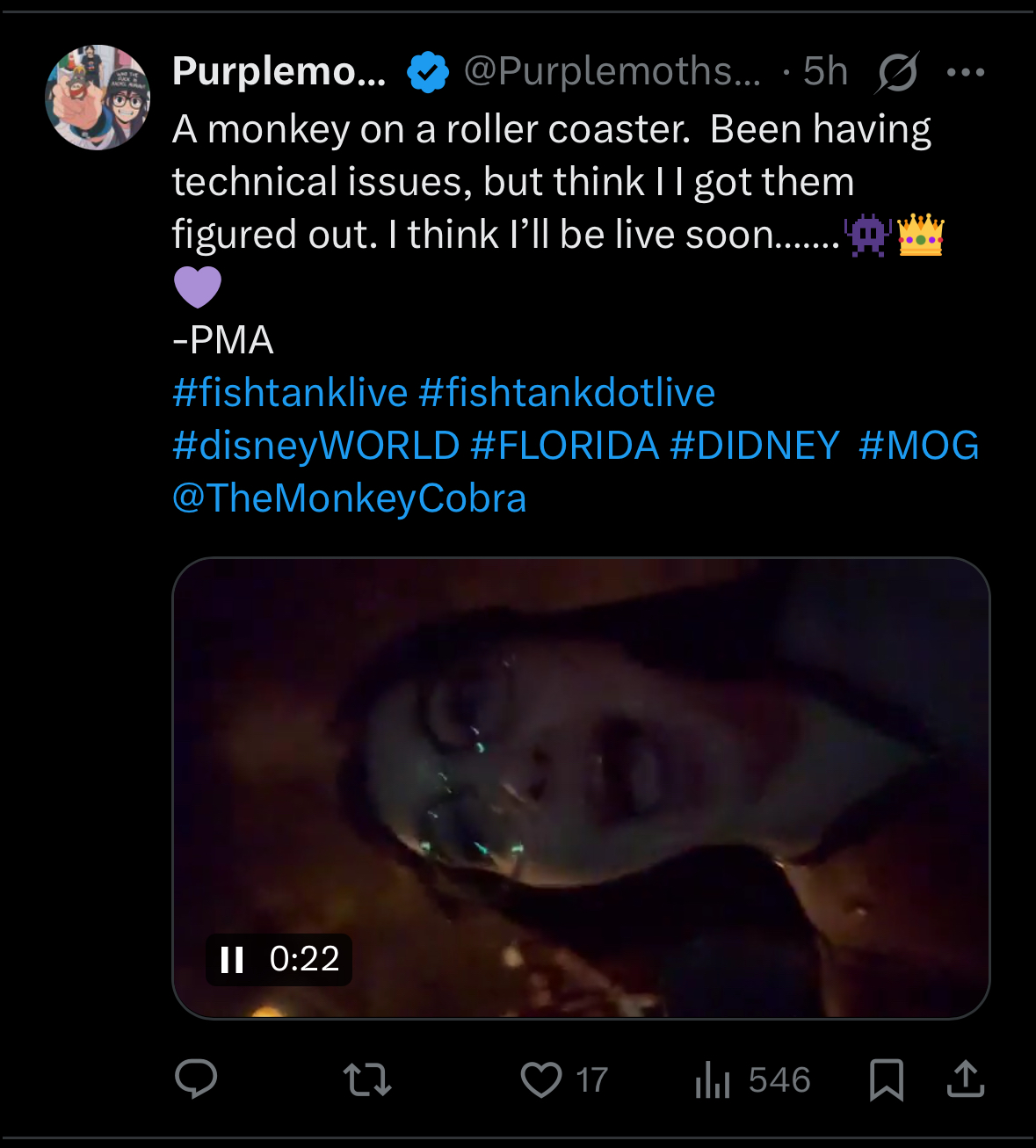
Task: Click the Grok slashed-circle icon
Action: [x=896, y=72]
